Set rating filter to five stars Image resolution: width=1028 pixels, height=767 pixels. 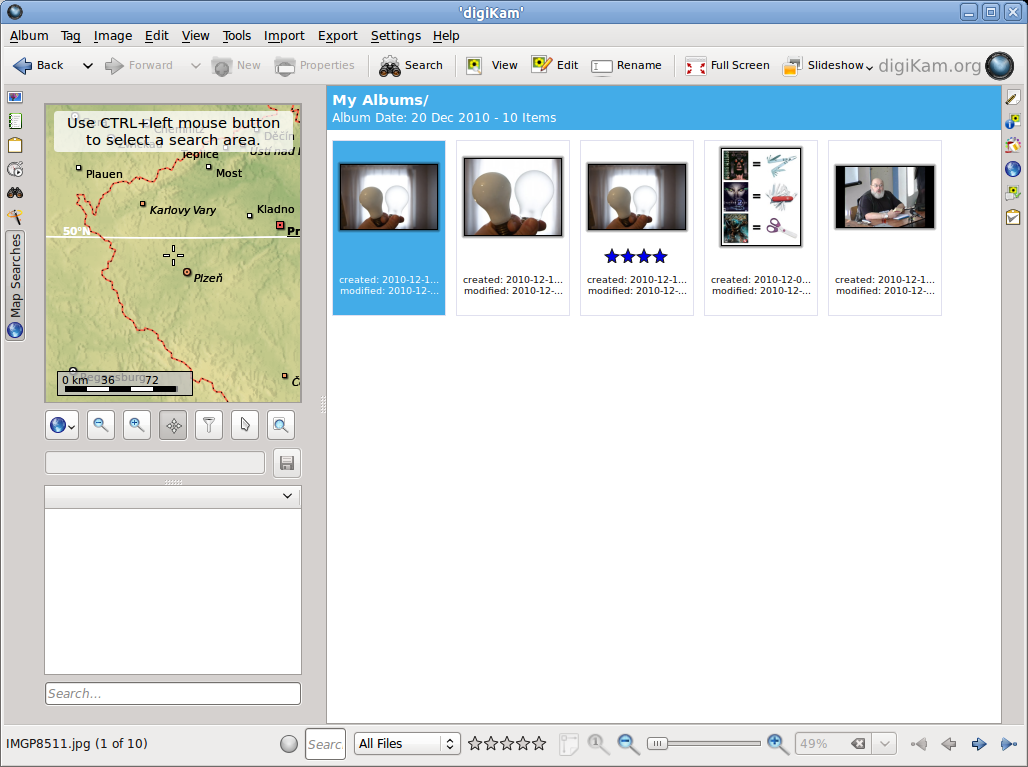point(539,743)
